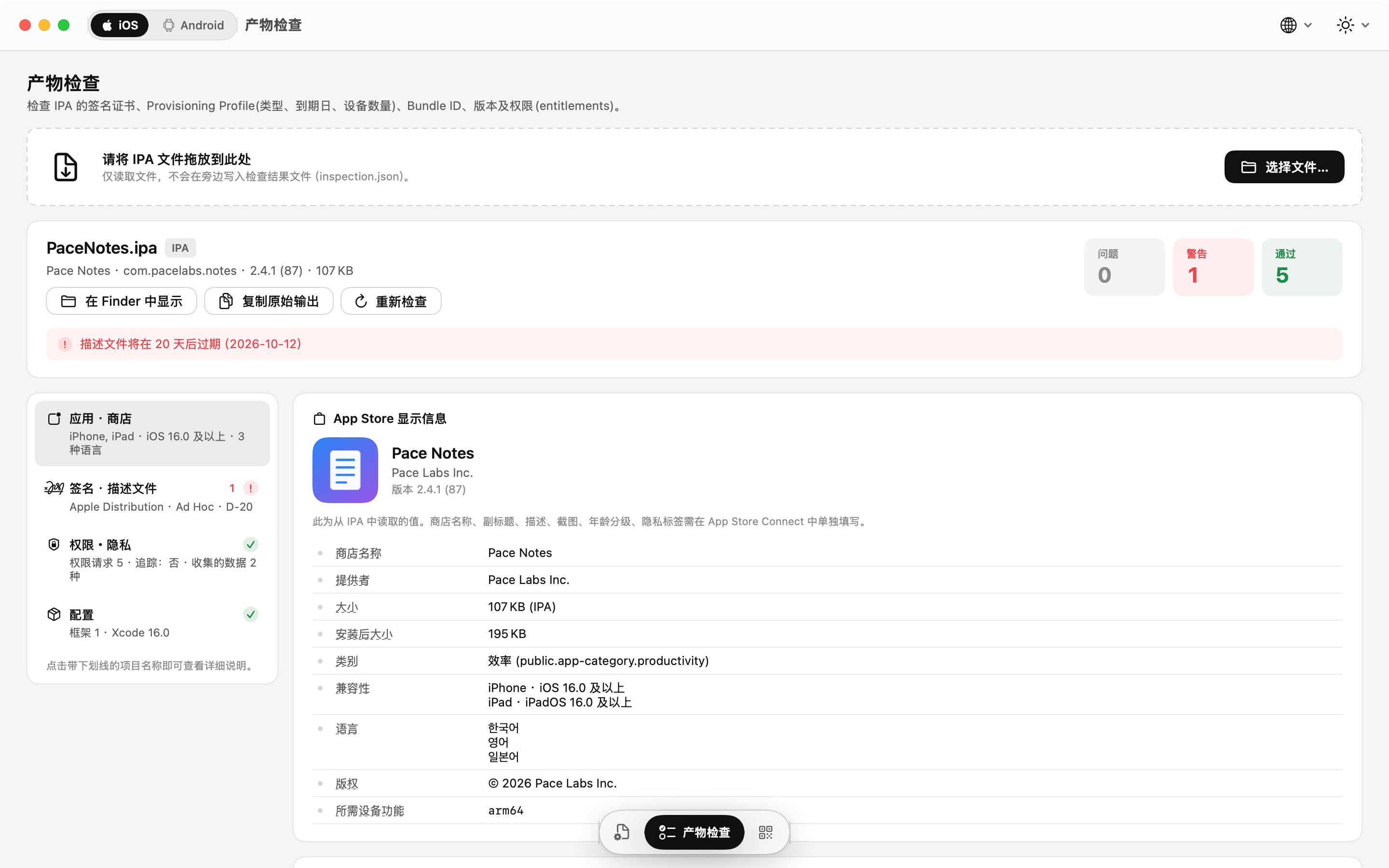This screenshot has height=868, width=1389.
Task: Click the Apple logo in iOS tab
Action: (x=107, y=25)
